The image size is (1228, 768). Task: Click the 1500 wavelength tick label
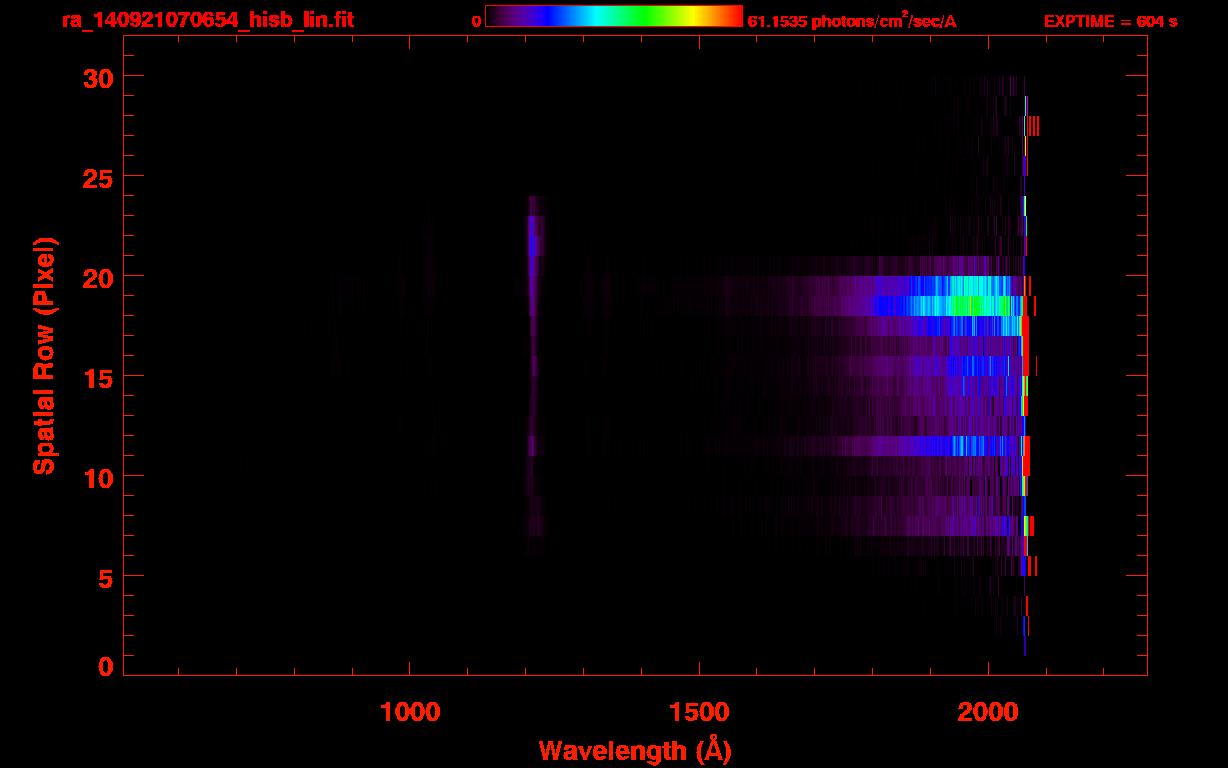click(x=699, y=712)
